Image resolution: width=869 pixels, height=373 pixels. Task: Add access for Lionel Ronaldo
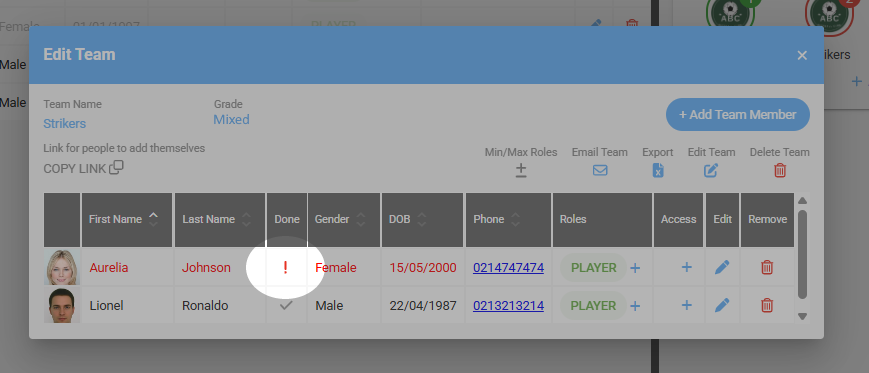686,305
